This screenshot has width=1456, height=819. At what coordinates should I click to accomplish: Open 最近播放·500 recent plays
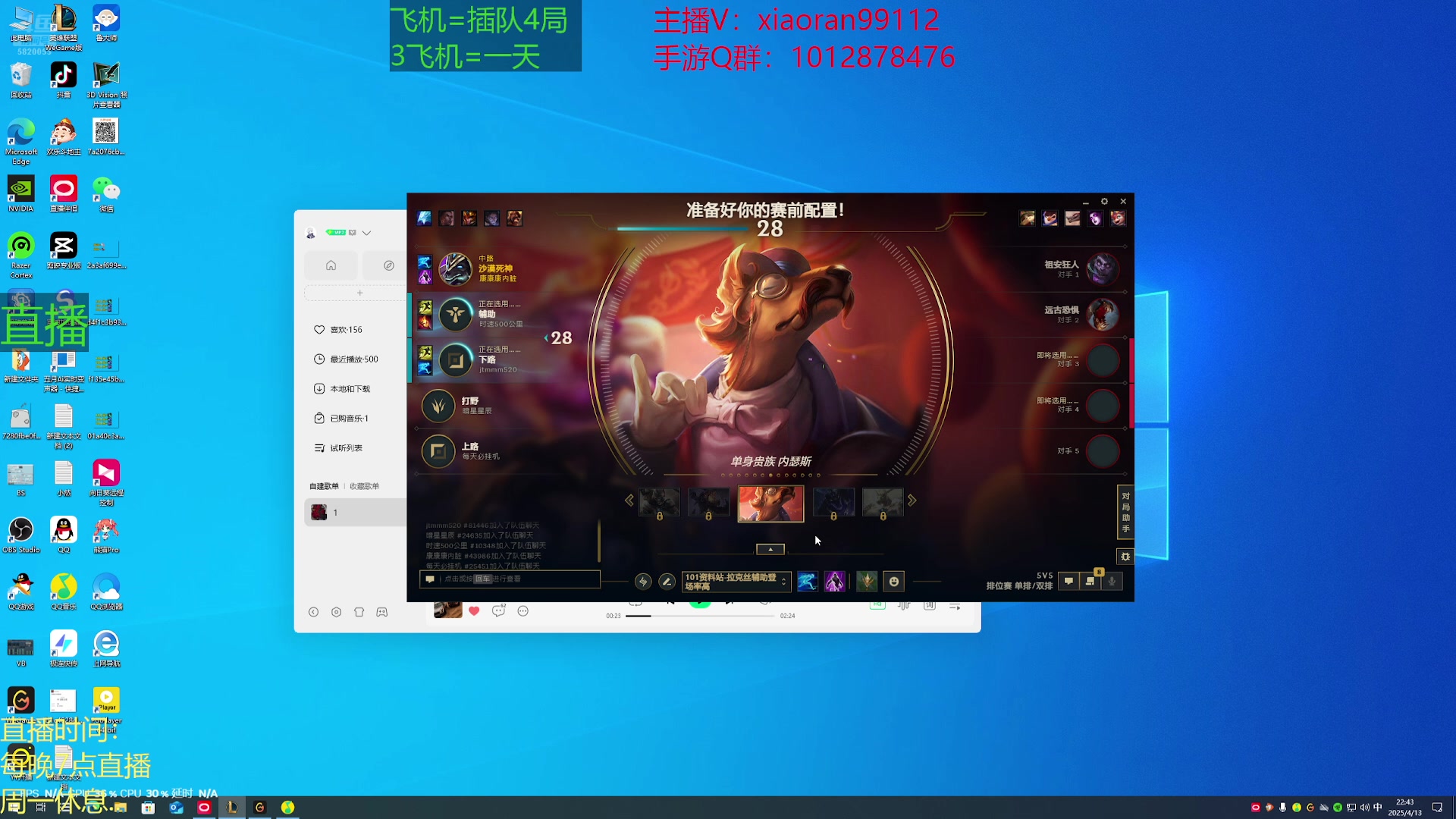click(346, 359)
